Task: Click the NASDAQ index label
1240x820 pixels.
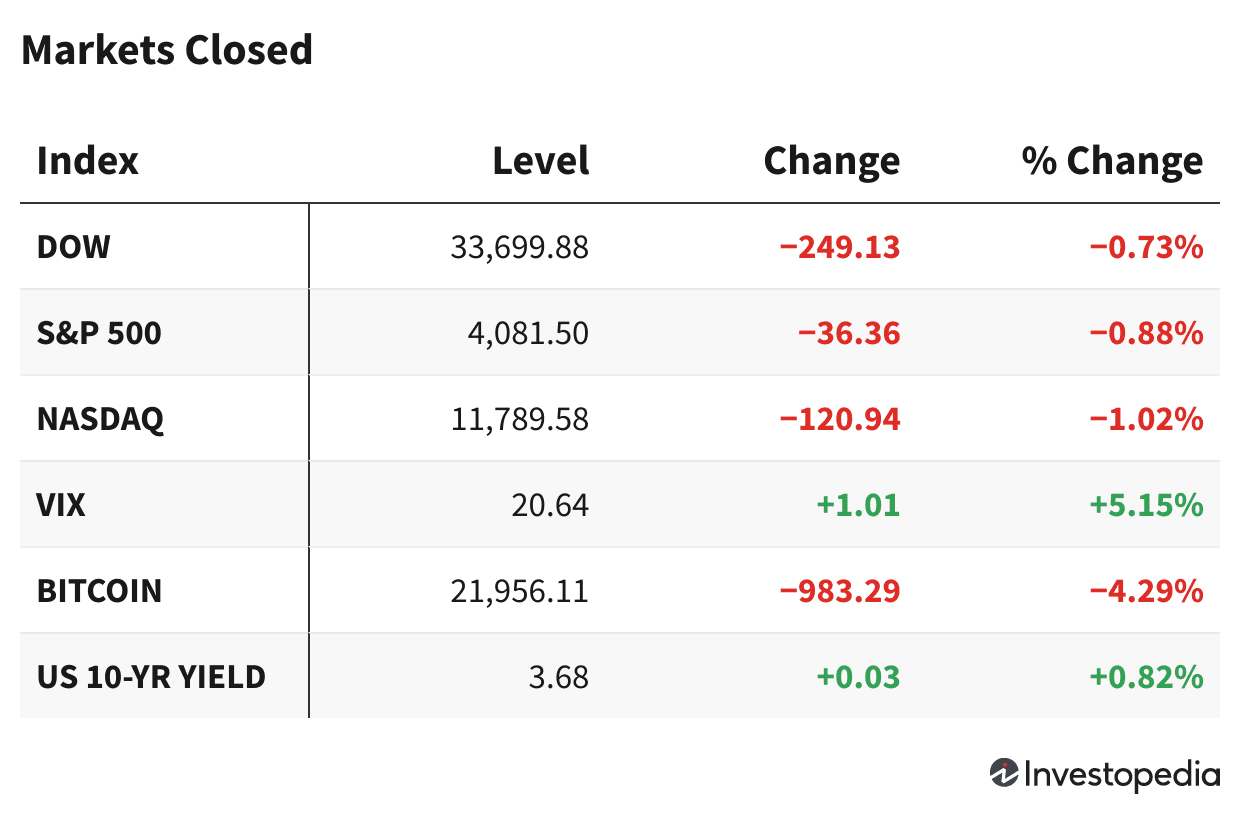Action: tap(100, 419)
